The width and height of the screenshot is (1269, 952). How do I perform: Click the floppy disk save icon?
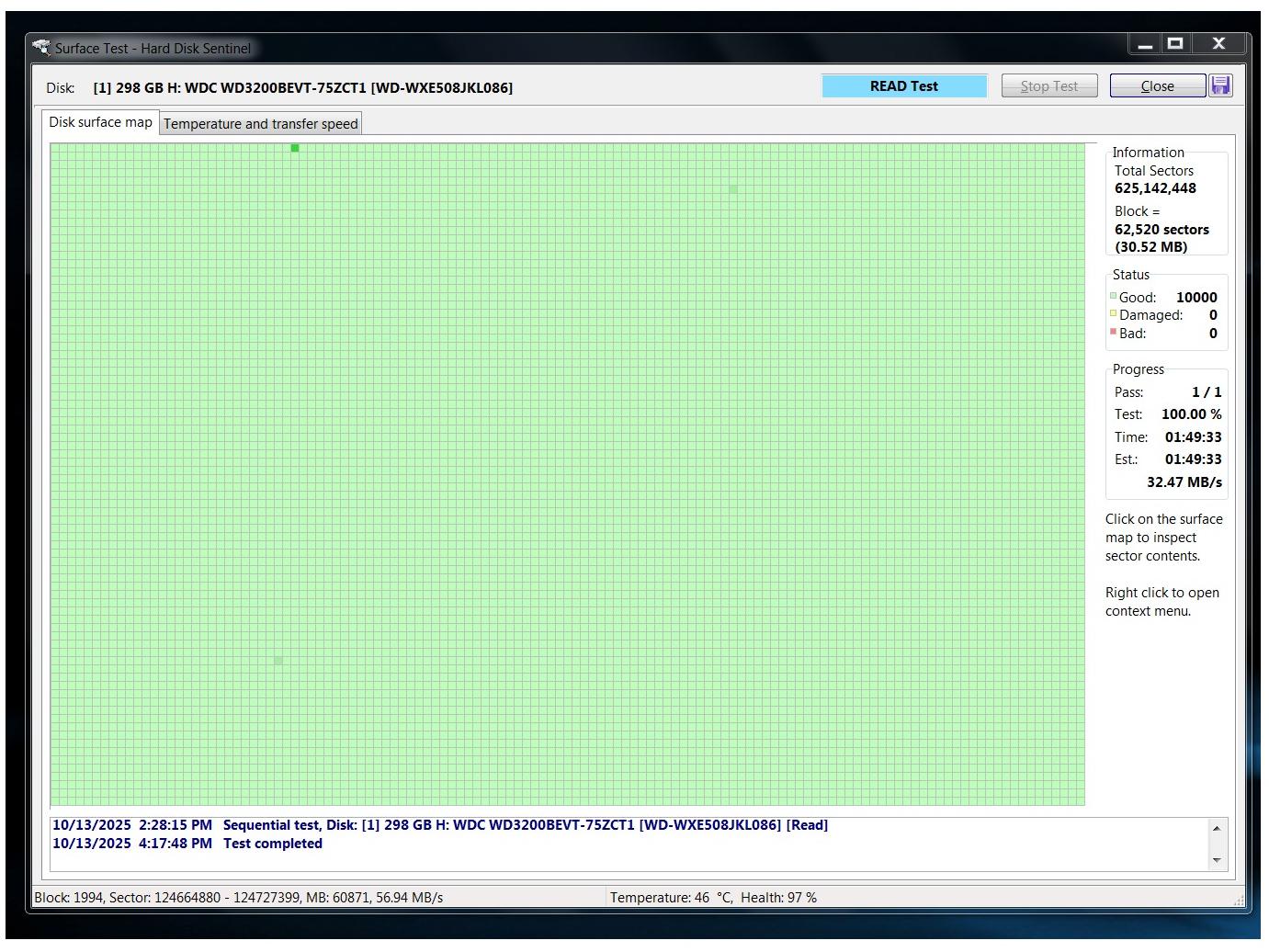(1220, 85)
